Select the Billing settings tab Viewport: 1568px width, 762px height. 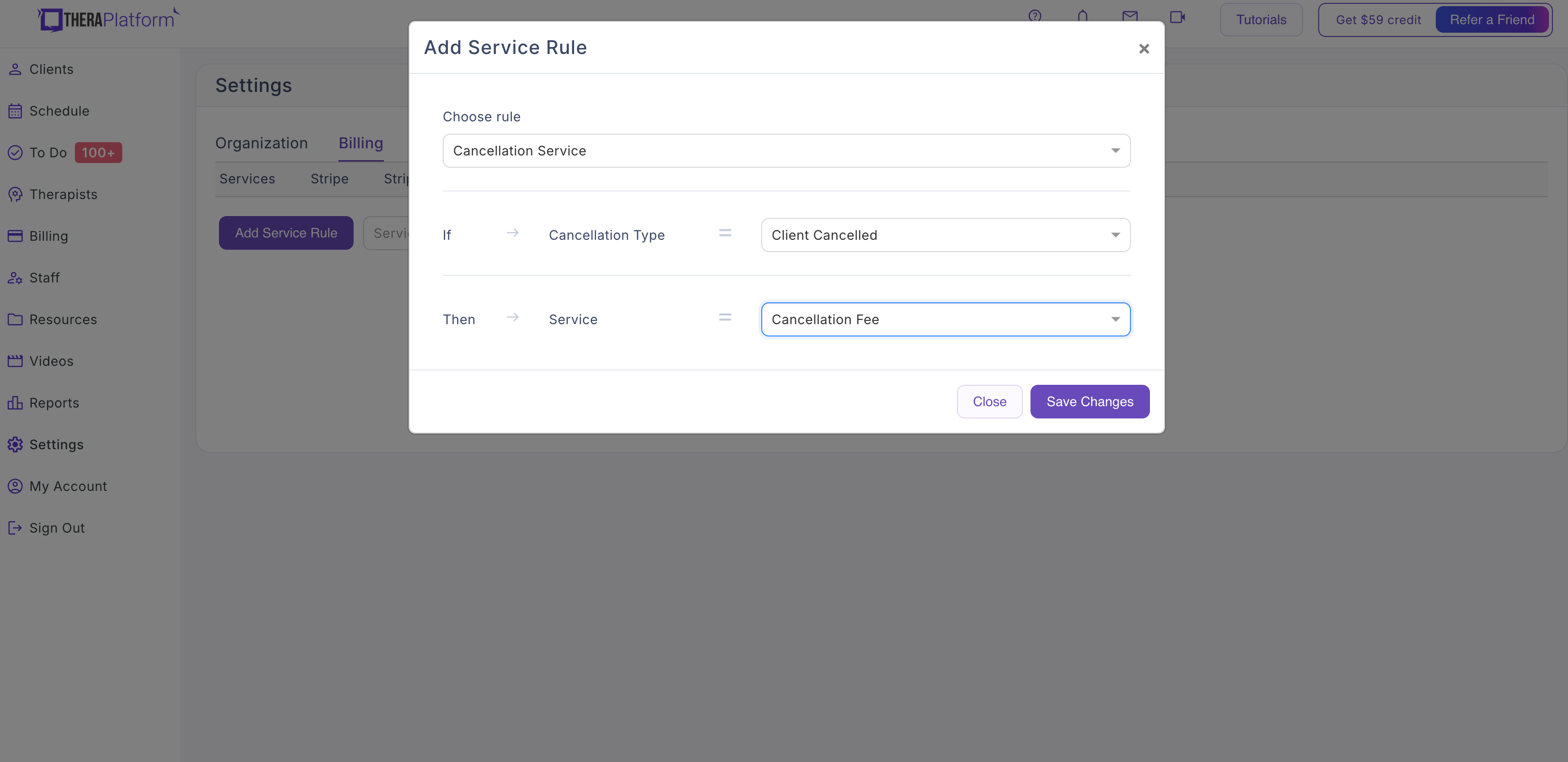tap(360, 143)
